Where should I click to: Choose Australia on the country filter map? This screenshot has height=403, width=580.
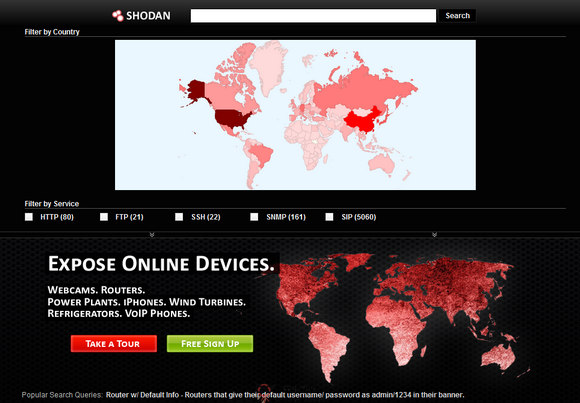coord(382,164)
